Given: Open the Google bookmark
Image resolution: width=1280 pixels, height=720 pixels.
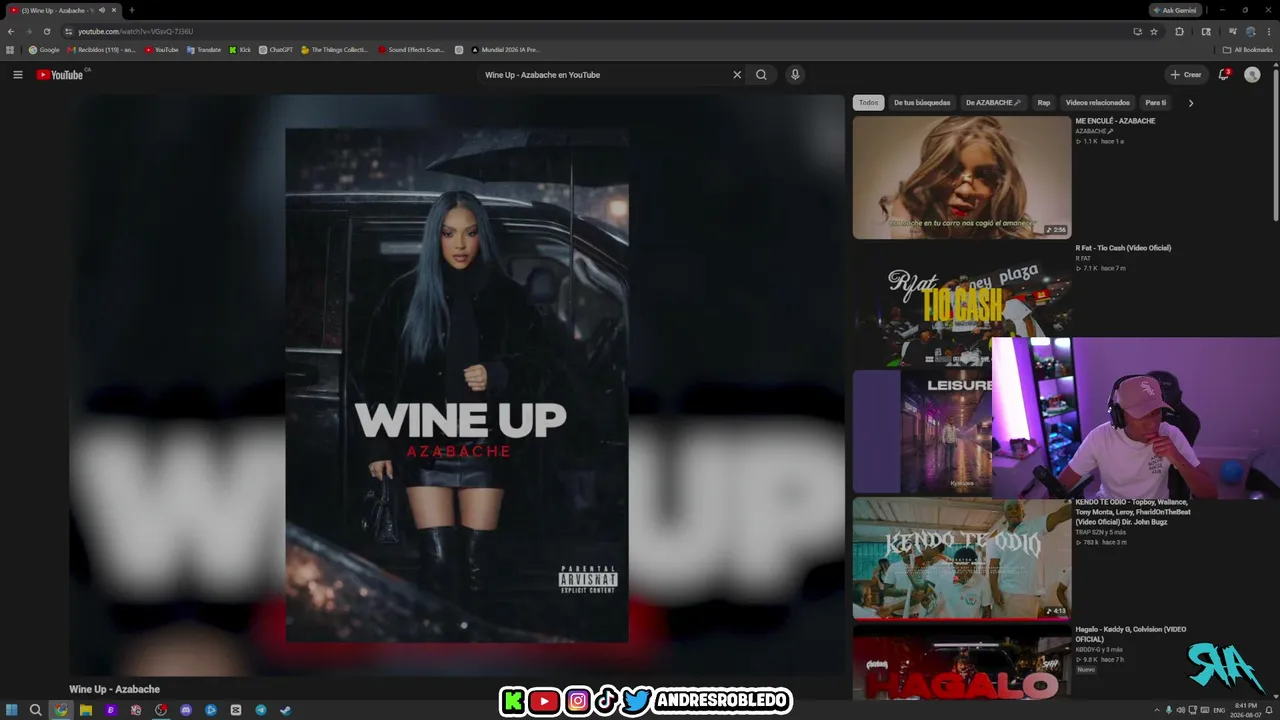Looking at the screenshot, I should pyautogui.click(x=44, y=49).
